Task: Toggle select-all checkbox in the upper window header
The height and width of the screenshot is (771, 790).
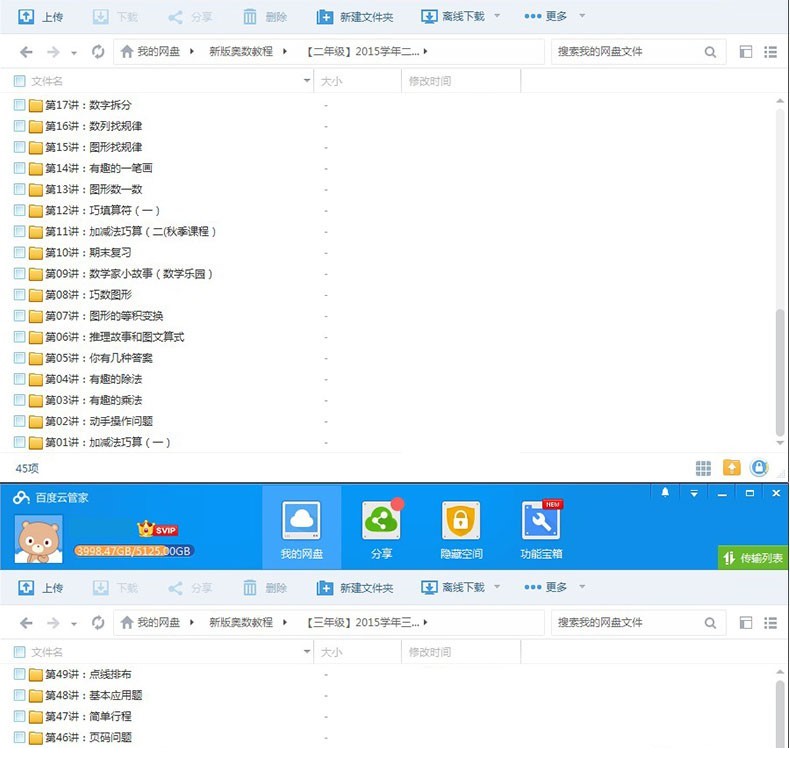Action: [20, 81]
